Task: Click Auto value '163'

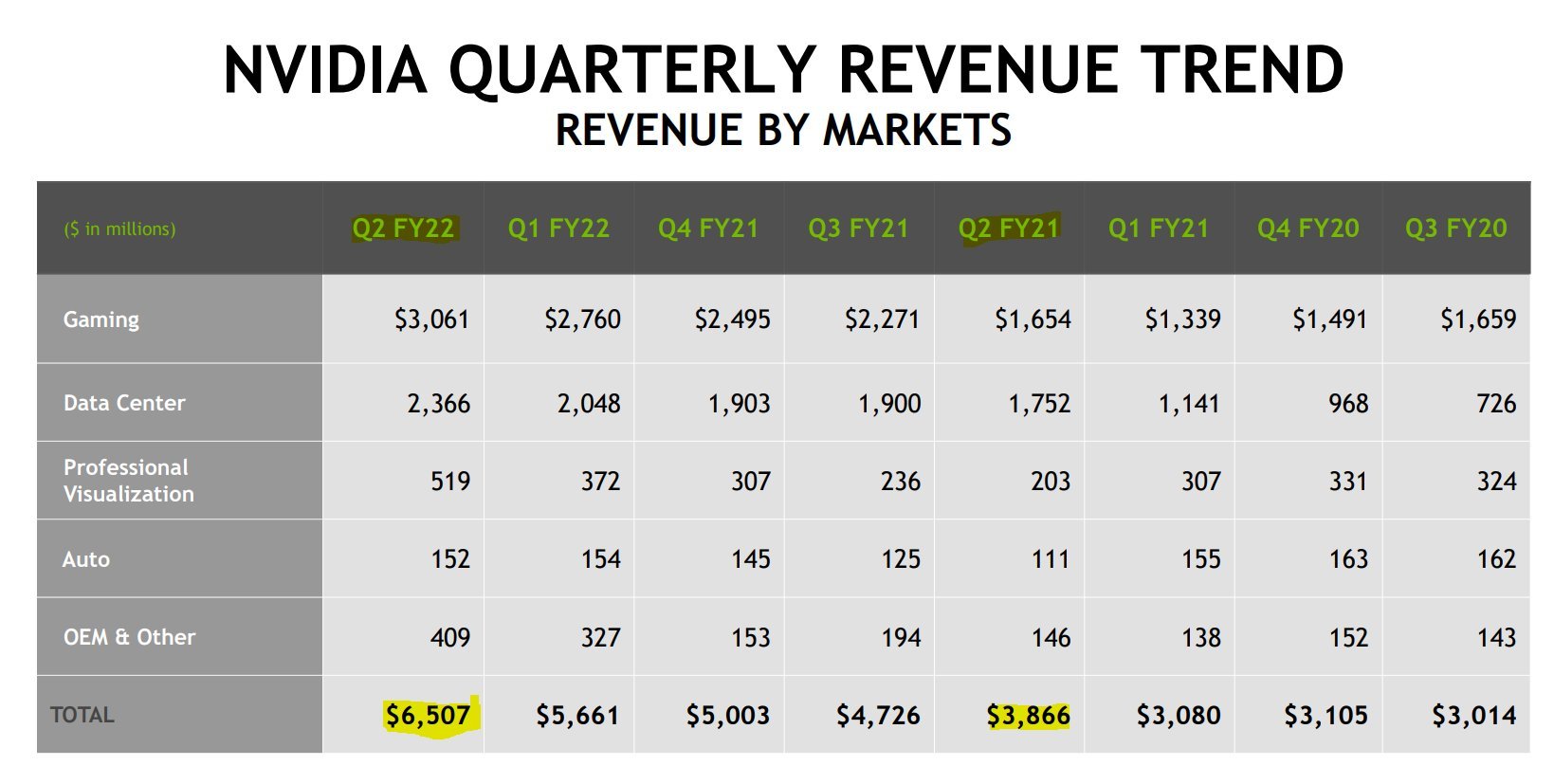Action: click(x=1348, y=559)
